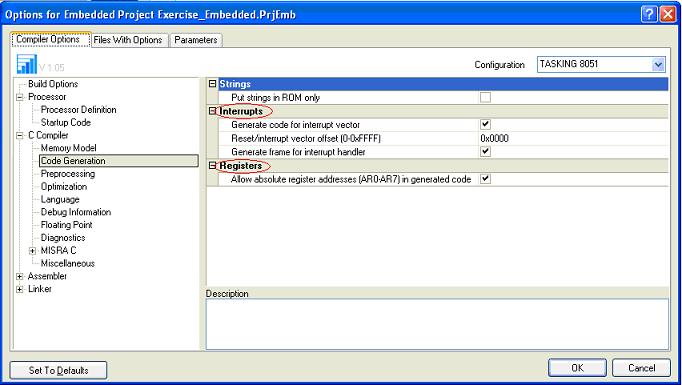Close the Options dialog window
Image resolution: width=682 pixels, height=385 pixels.
click(668, 15)
